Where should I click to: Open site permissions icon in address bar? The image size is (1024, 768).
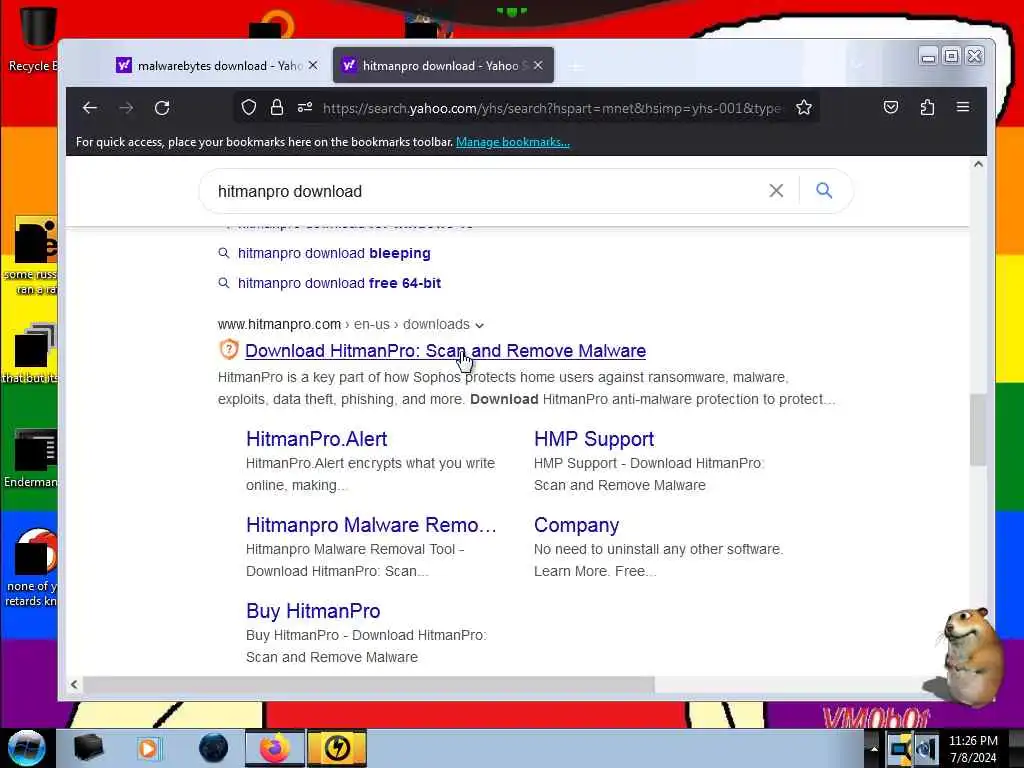305,107
